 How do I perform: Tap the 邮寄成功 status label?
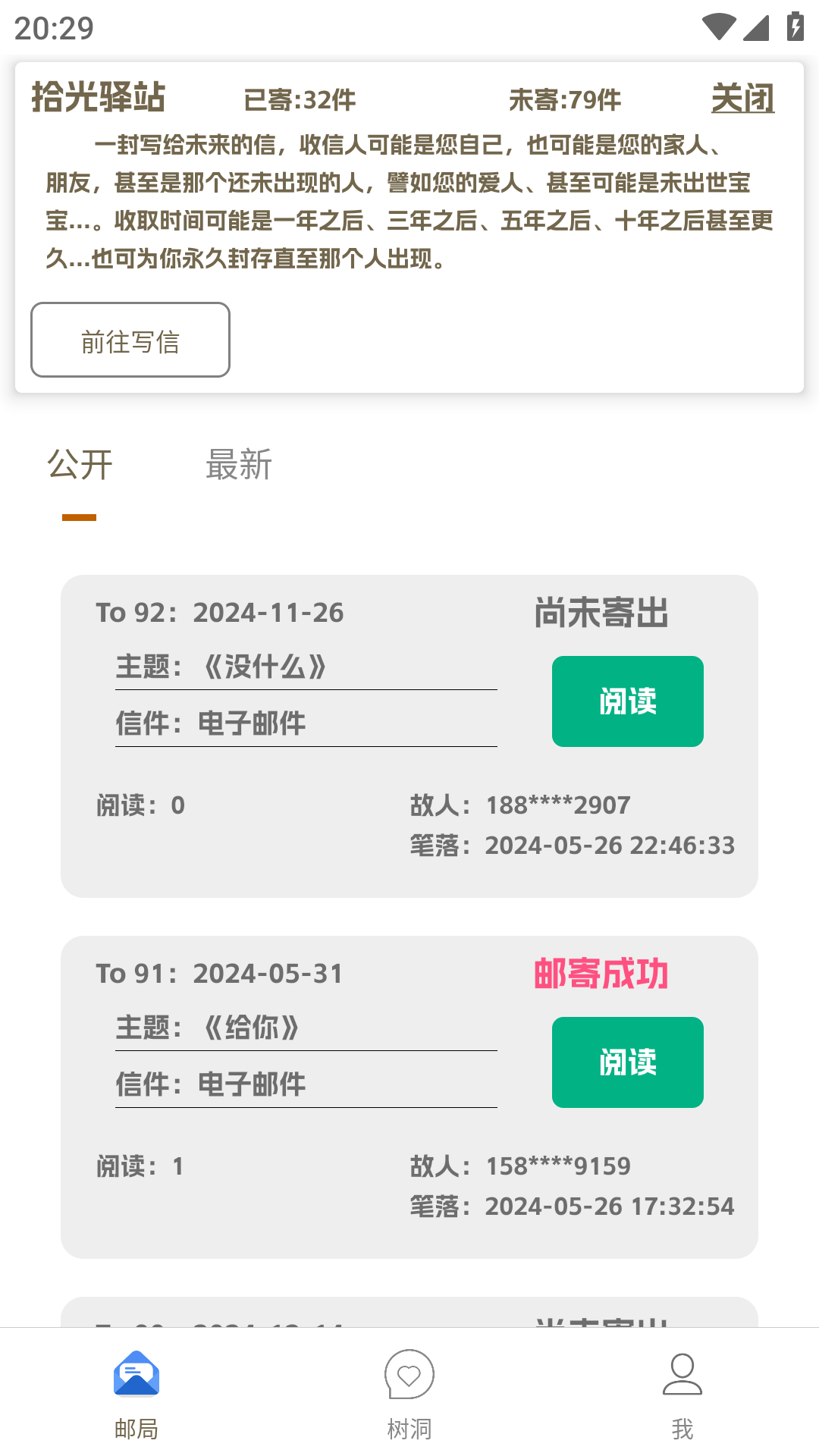click(601, 974)
